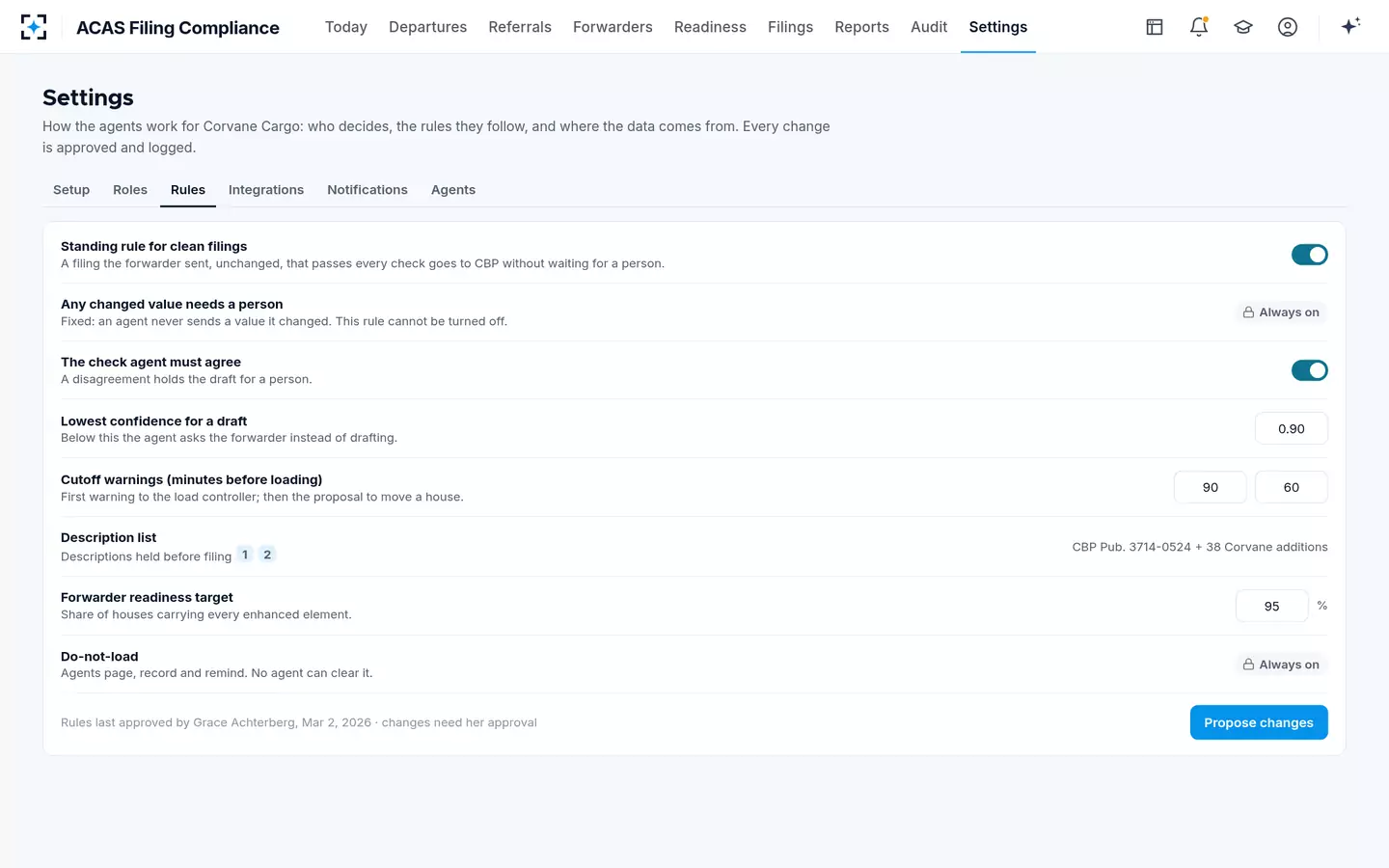Click the ACAS app logo icon
1389x868 pixels.
point(34,27)
